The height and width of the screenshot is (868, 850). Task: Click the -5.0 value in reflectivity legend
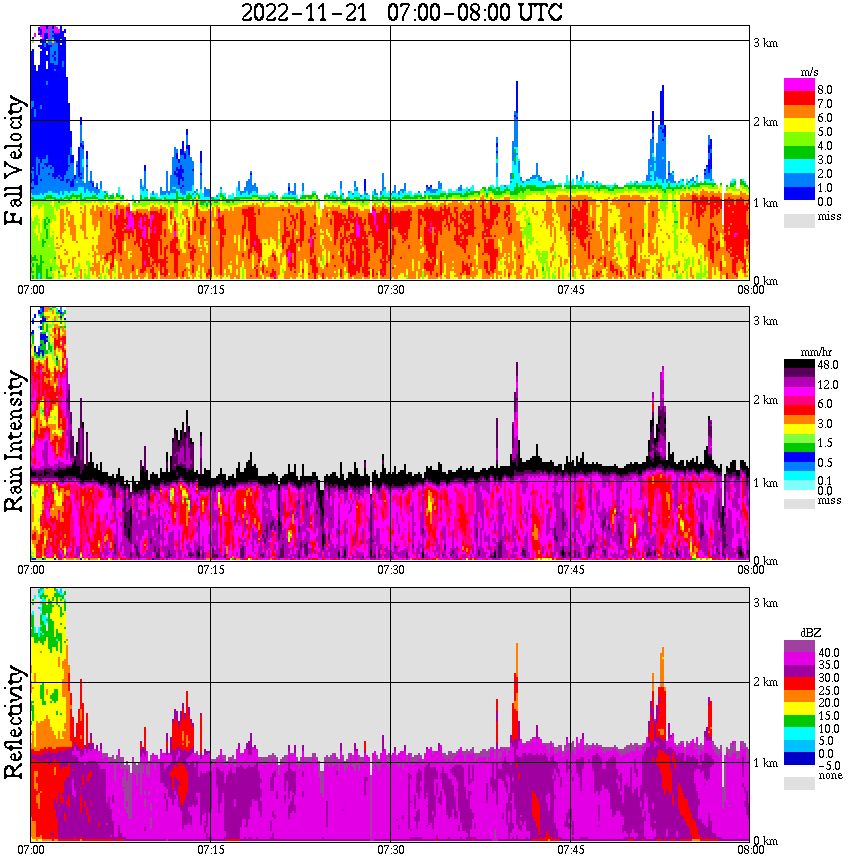pyautogui.click(x=829, y=766)
